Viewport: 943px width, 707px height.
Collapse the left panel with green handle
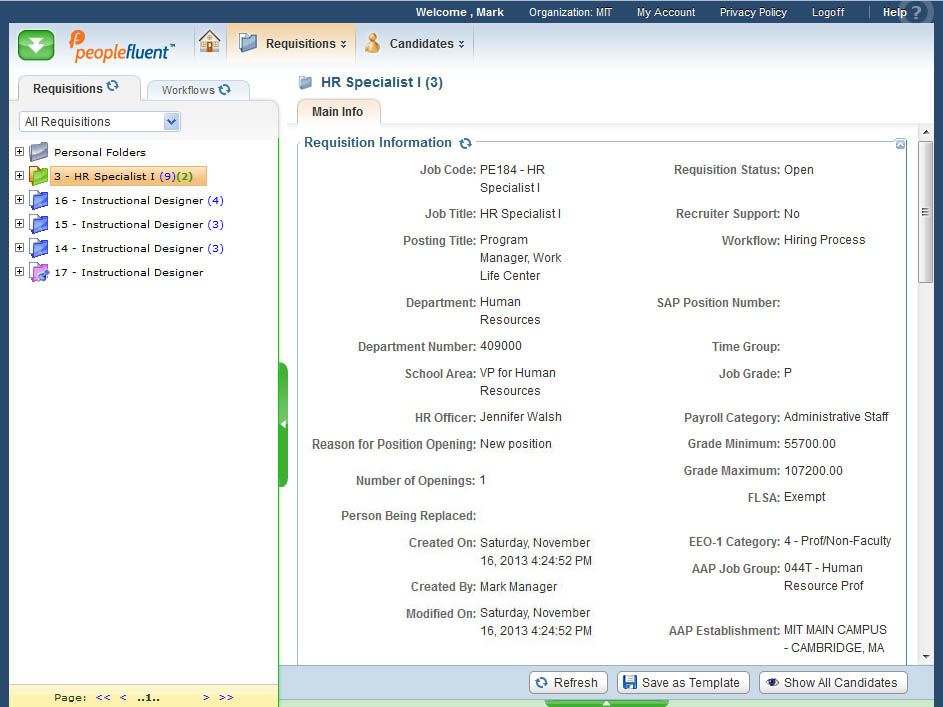click(283, 424)
